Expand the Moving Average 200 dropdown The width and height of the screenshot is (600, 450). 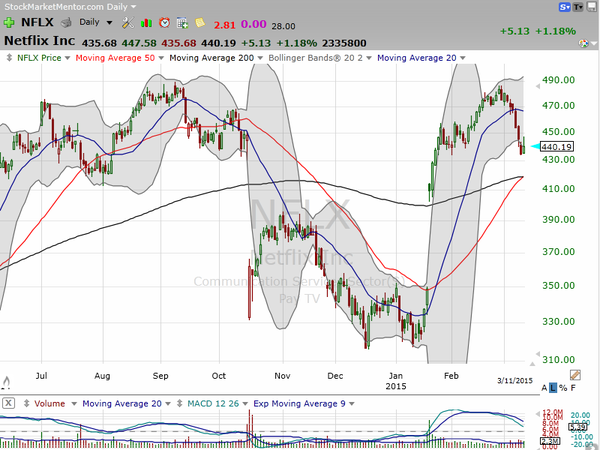coord(260,58)
